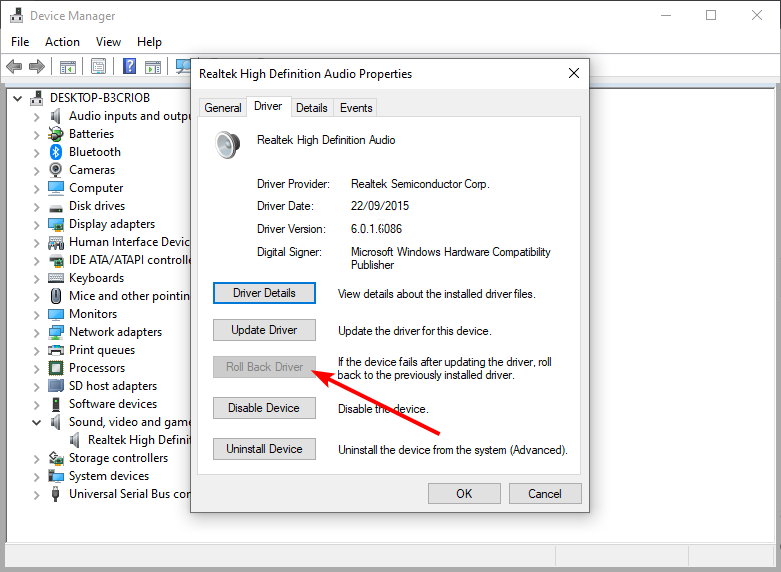The image size is (781, 572).
Task: Click the Driver Details button
Action: [x=264, y=293]
